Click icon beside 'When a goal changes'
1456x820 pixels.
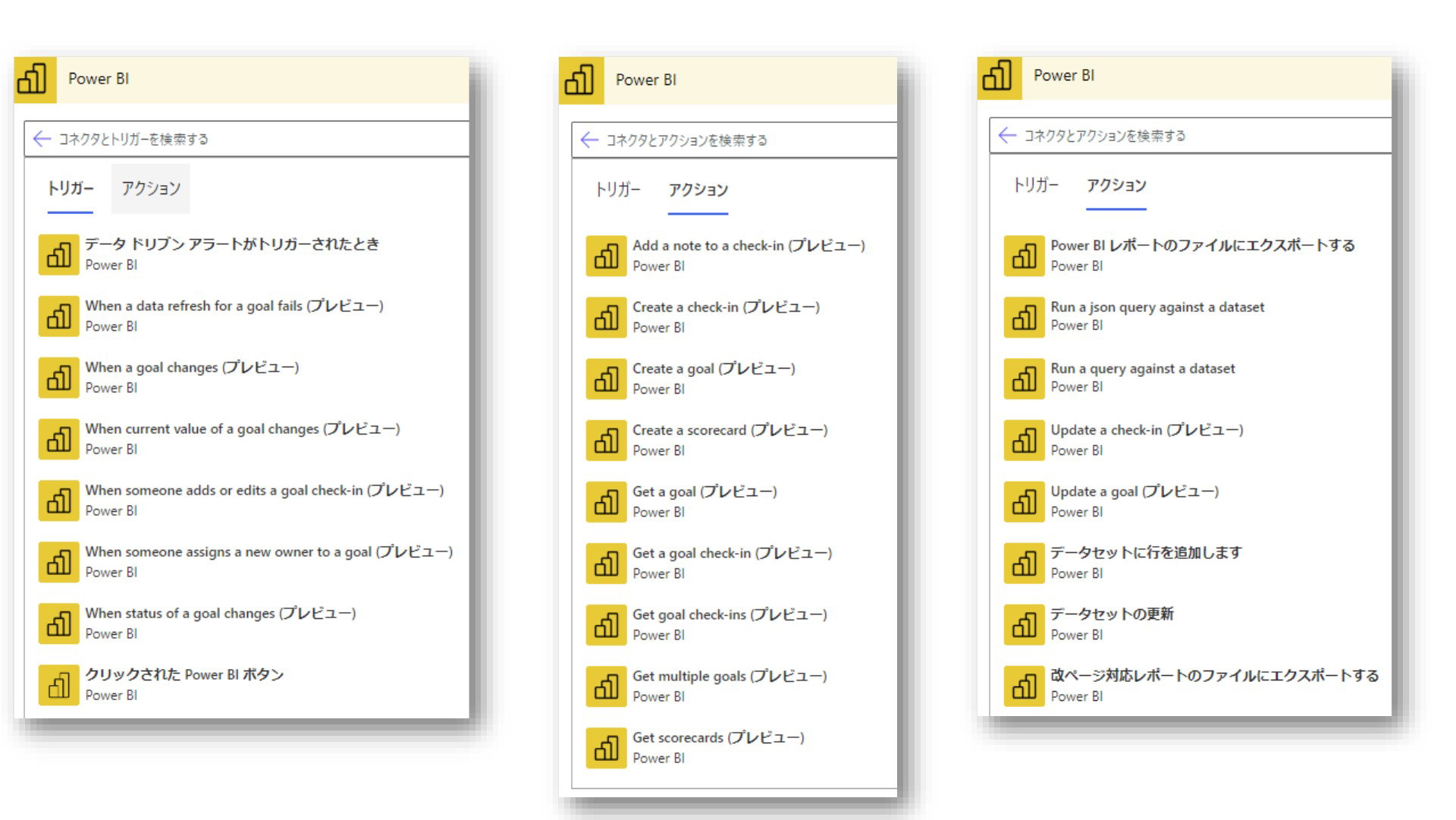[x=59, y=378]
